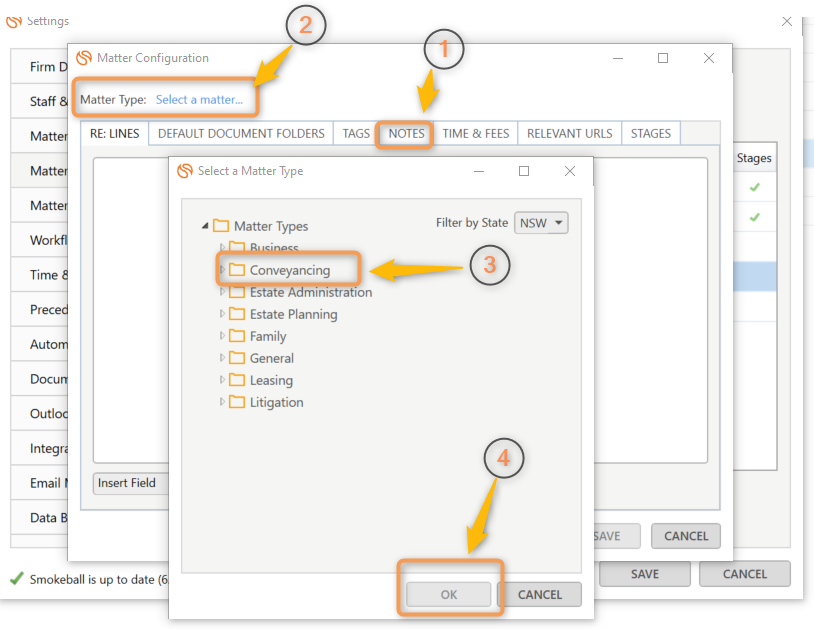814x629 pixels.
Task: Cancel the Matter Configuration window
Action: (686, 536)
